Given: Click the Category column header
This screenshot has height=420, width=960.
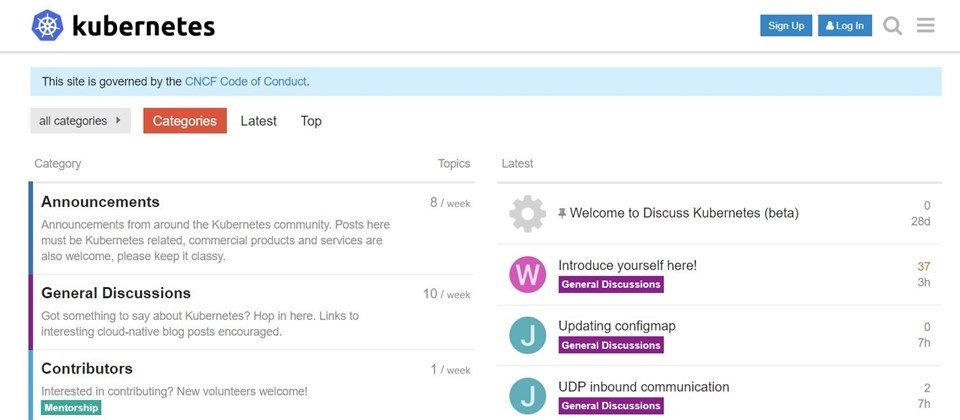Looking at the screenshot, I should (x=58, y=163).
